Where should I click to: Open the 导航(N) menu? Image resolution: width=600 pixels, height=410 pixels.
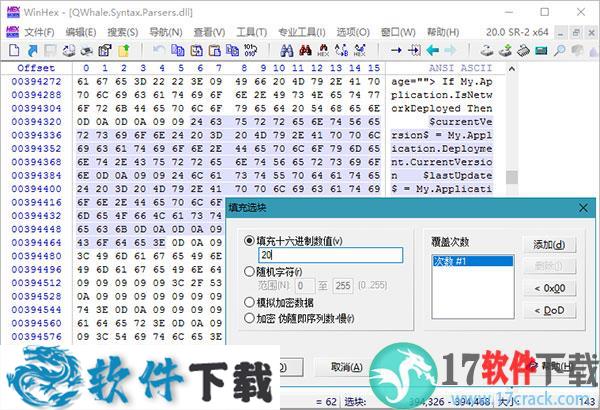[x=166, y=32]
